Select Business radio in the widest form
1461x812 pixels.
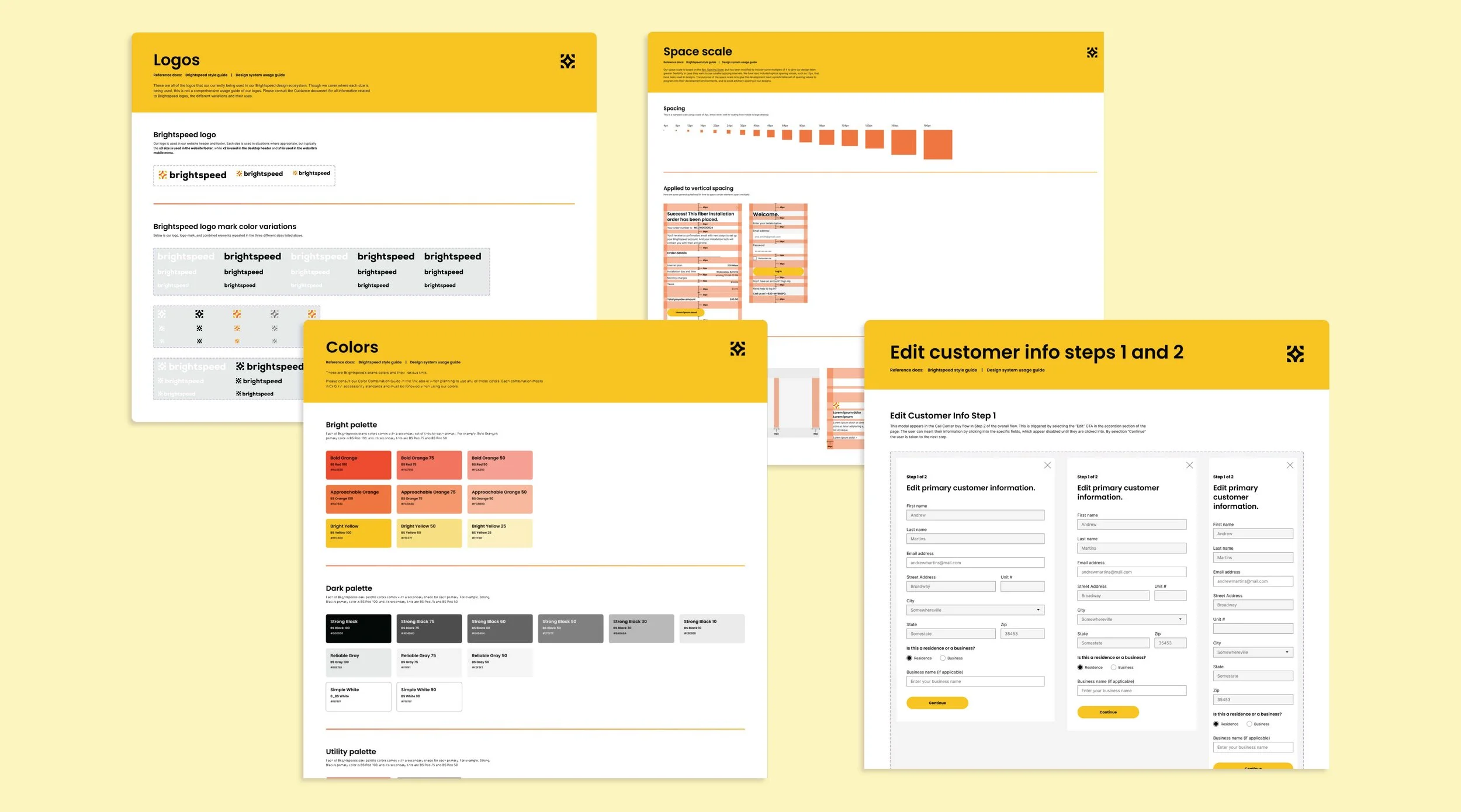pos(943,658)
